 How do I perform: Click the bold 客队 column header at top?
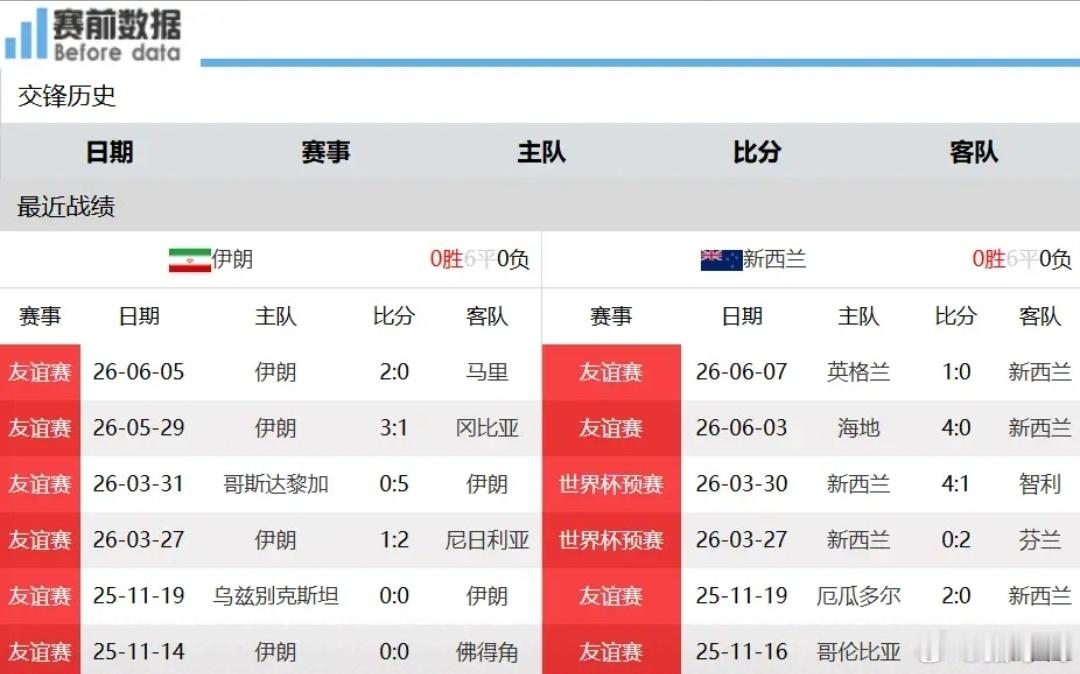pos(973,151)
